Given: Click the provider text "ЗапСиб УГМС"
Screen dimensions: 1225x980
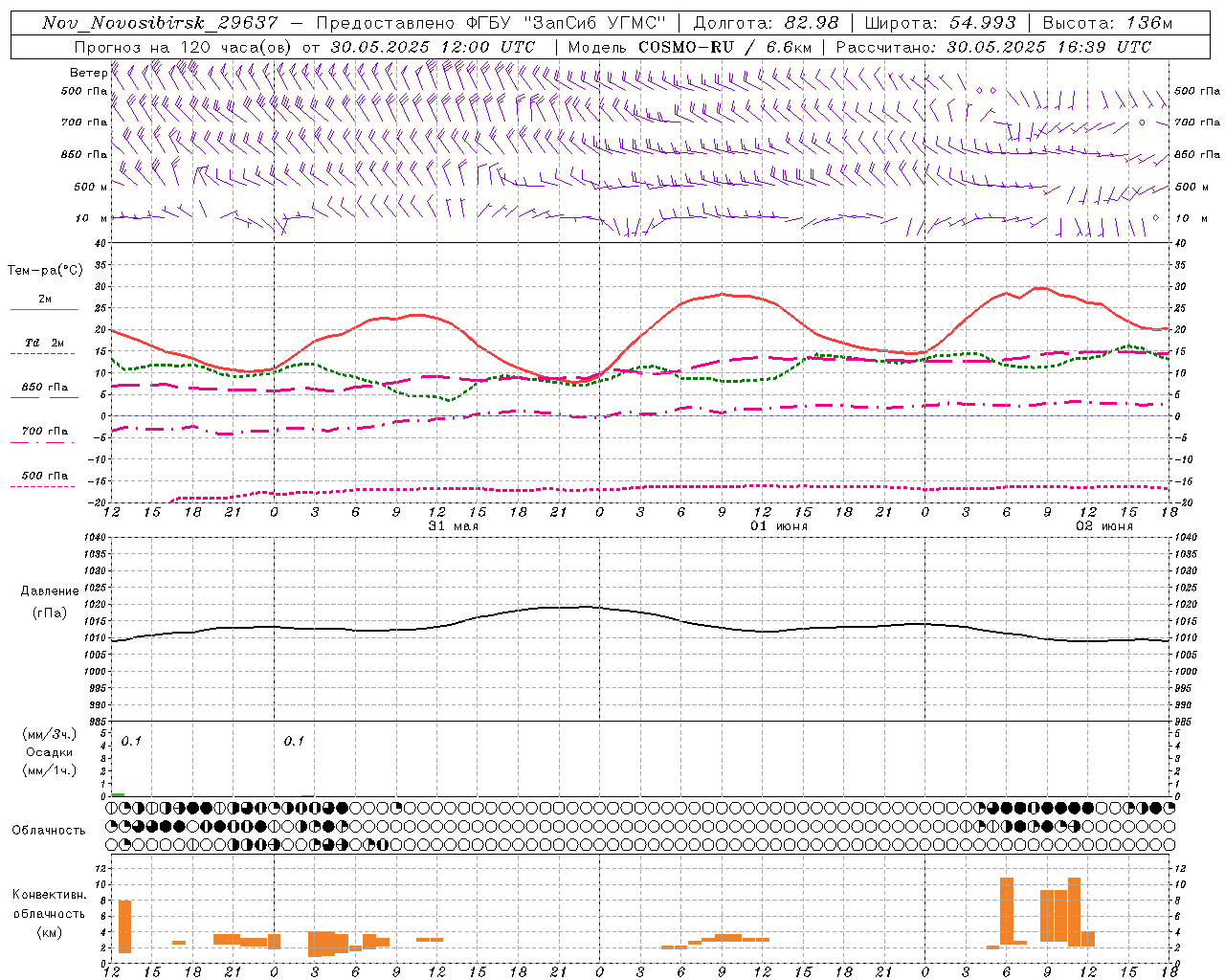Looking at the screenshot, I should (x=594, y=23).
